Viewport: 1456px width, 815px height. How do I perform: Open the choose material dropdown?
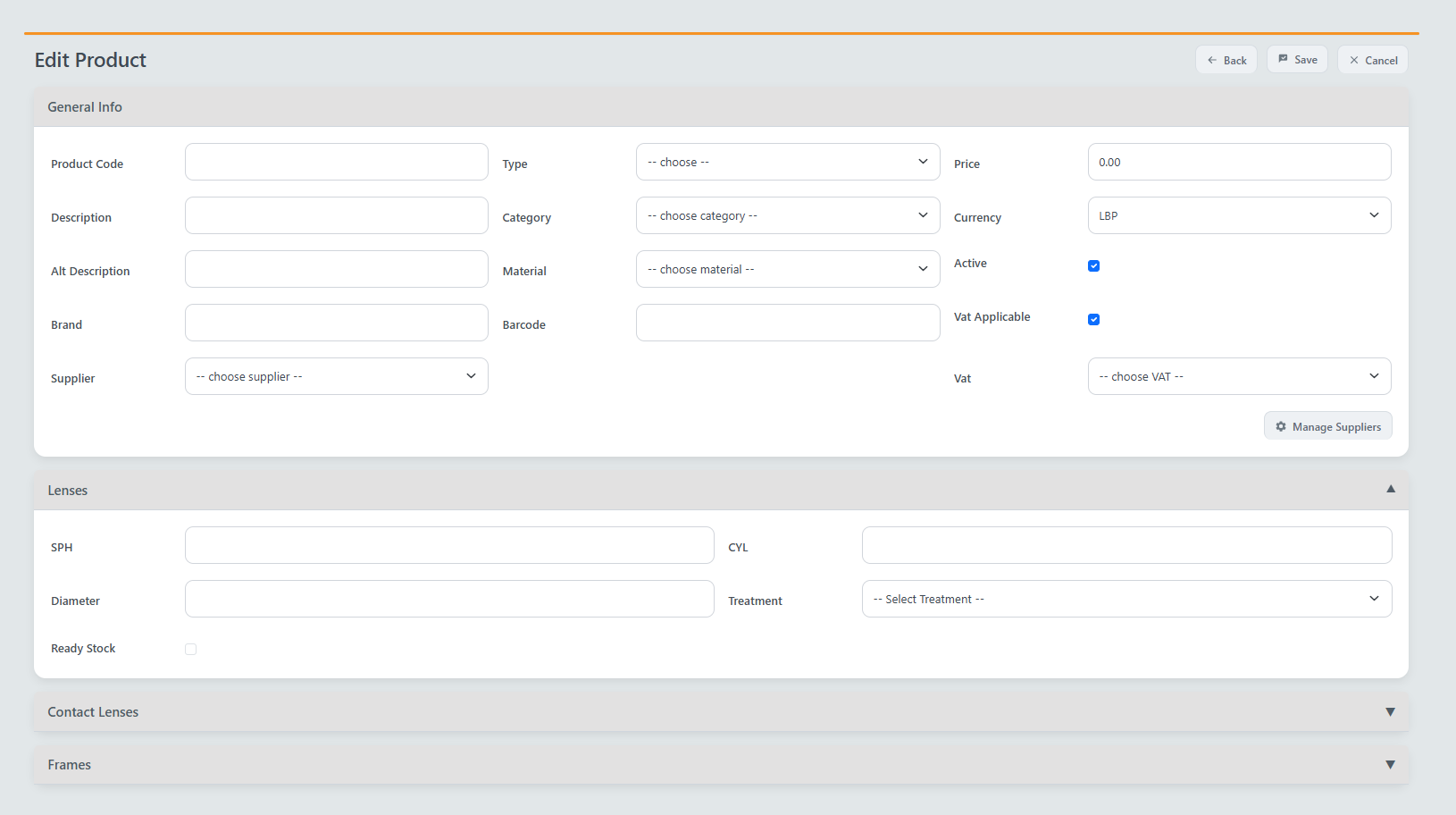(x=787, y=269)
